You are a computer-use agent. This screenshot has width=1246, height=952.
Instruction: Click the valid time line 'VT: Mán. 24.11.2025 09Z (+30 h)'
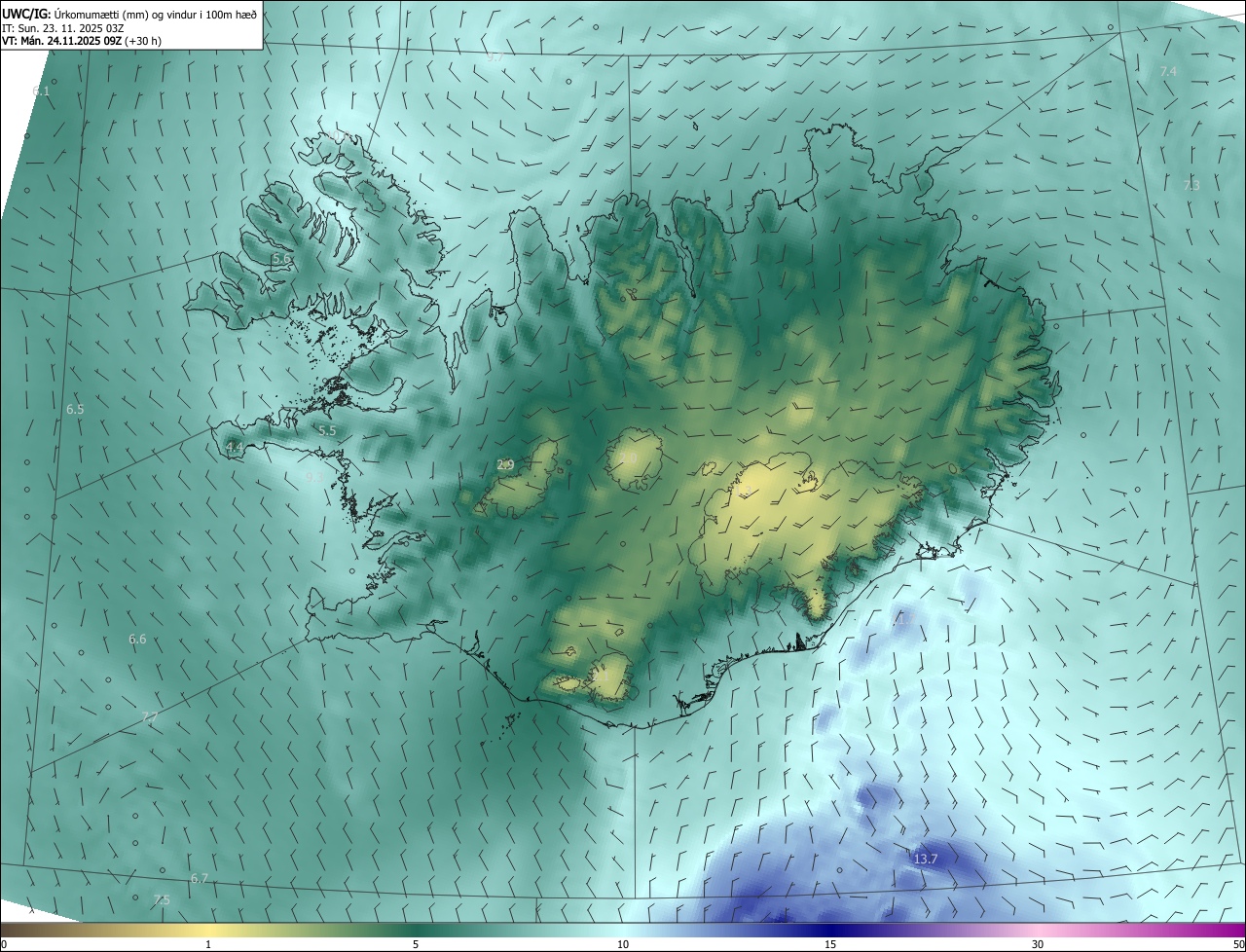82,41
